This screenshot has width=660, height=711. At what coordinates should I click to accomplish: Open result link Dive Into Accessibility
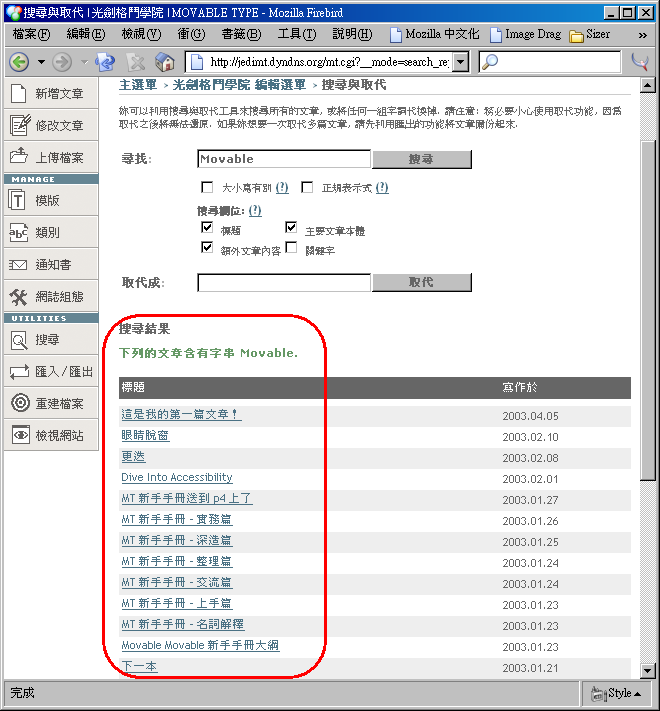[177, 477]
